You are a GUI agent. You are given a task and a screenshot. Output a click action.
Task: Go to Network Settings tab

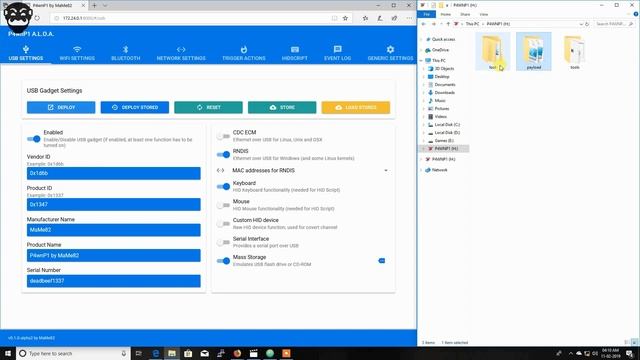[181, 53]
